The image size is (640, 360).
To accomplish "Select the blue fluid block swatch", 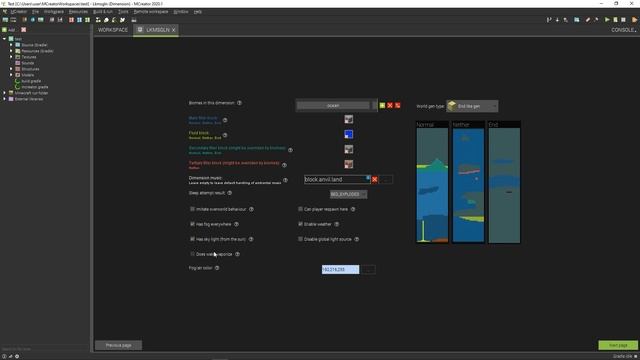I will [x=349, y=134].
